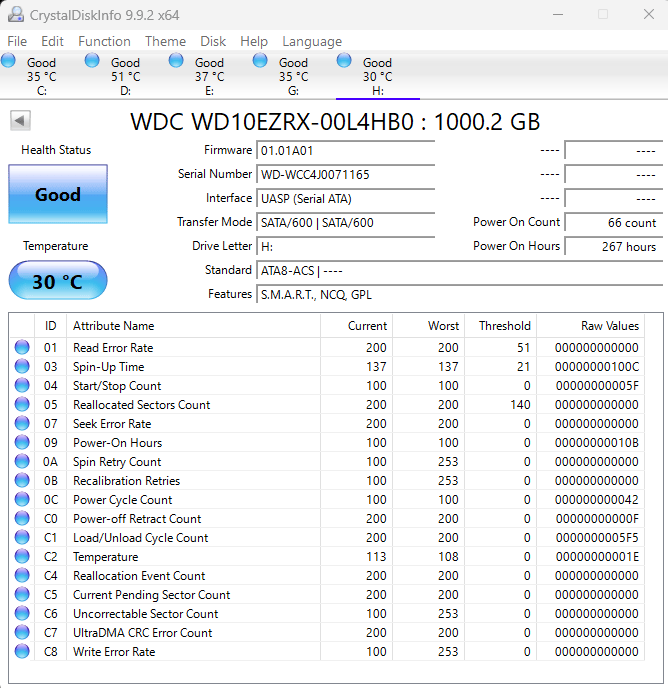Open the Disk menu
Screen dimensions: 668x688
click(x=213, y=41)
